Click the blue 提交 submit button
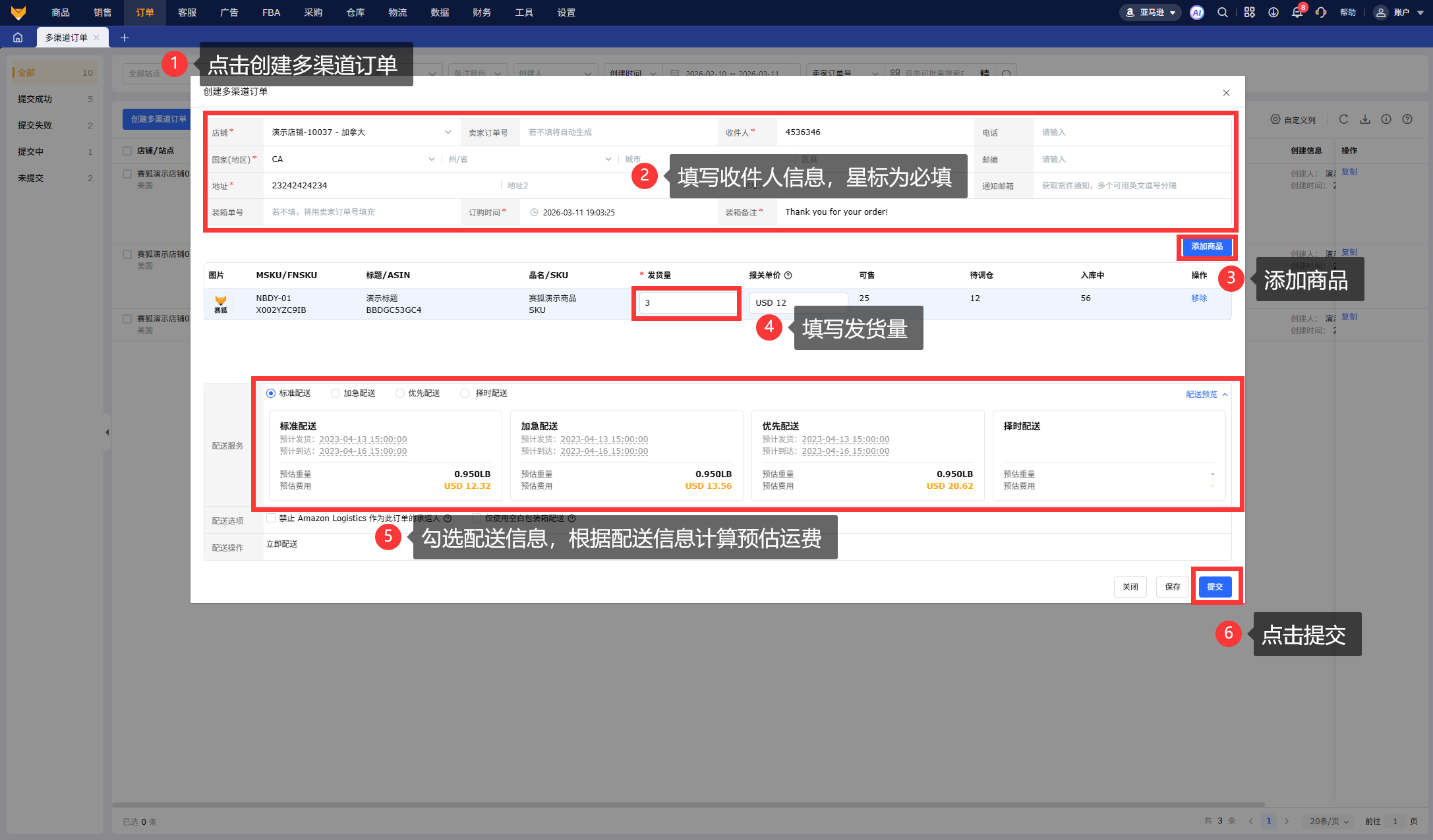Image resolution: width=1433 pixels, height=840 pixels. point(1214,586)
